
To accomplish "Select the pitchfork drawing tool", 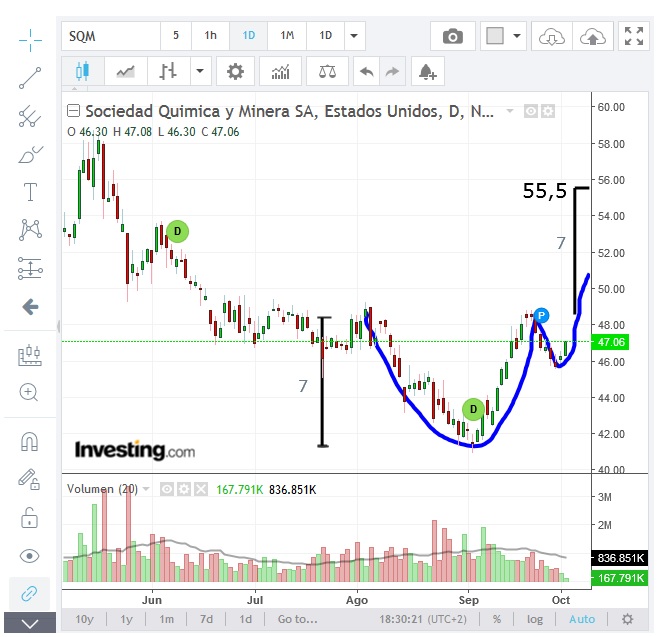I will coord(30,116).
